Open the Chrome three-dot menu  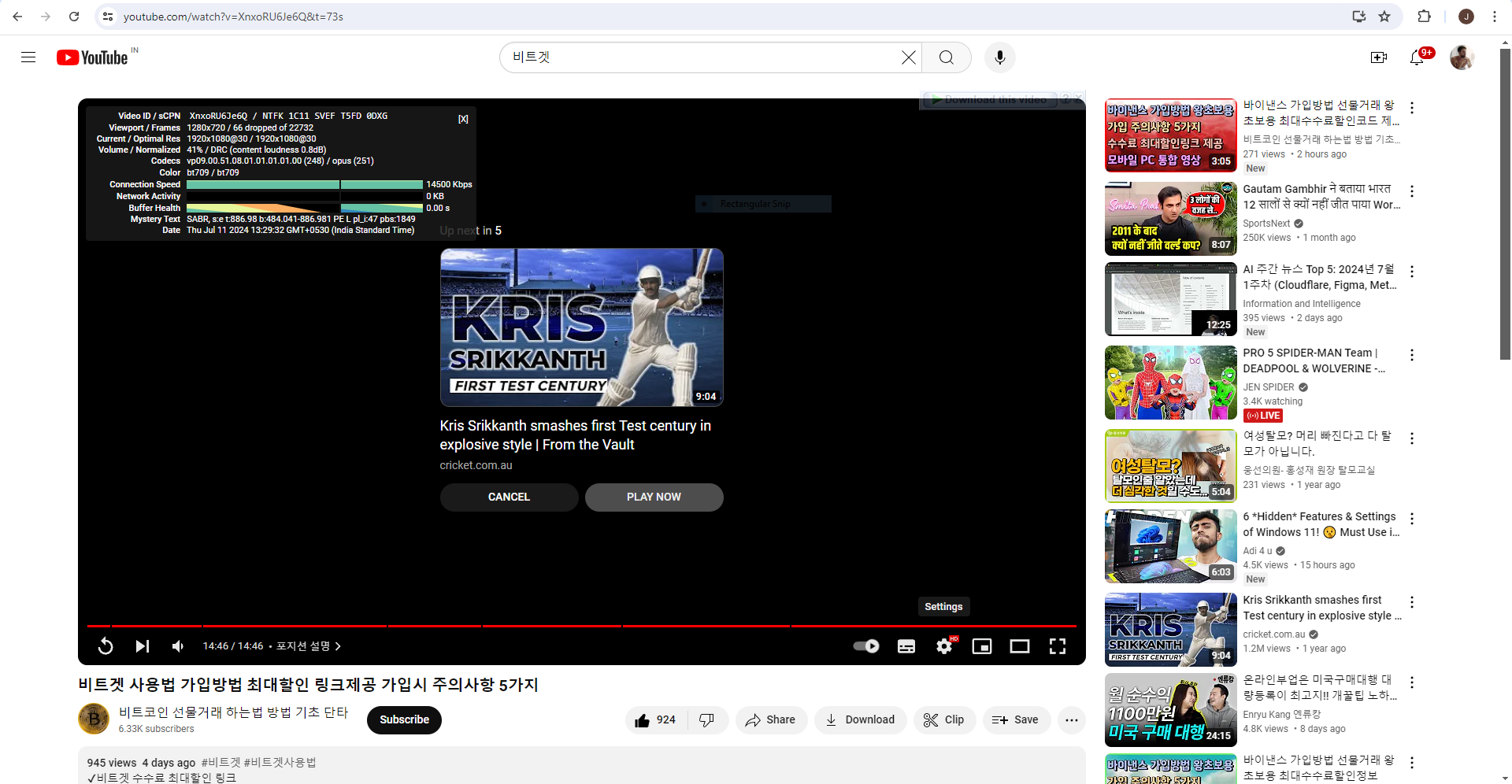coord(1494,17)
